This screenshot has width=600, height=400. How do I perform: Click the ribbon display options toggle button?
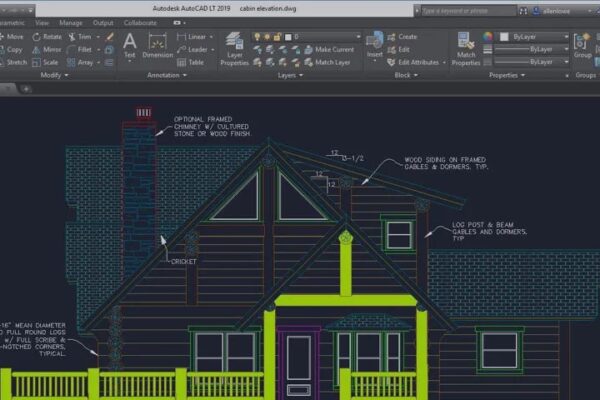tap(179, 23)
